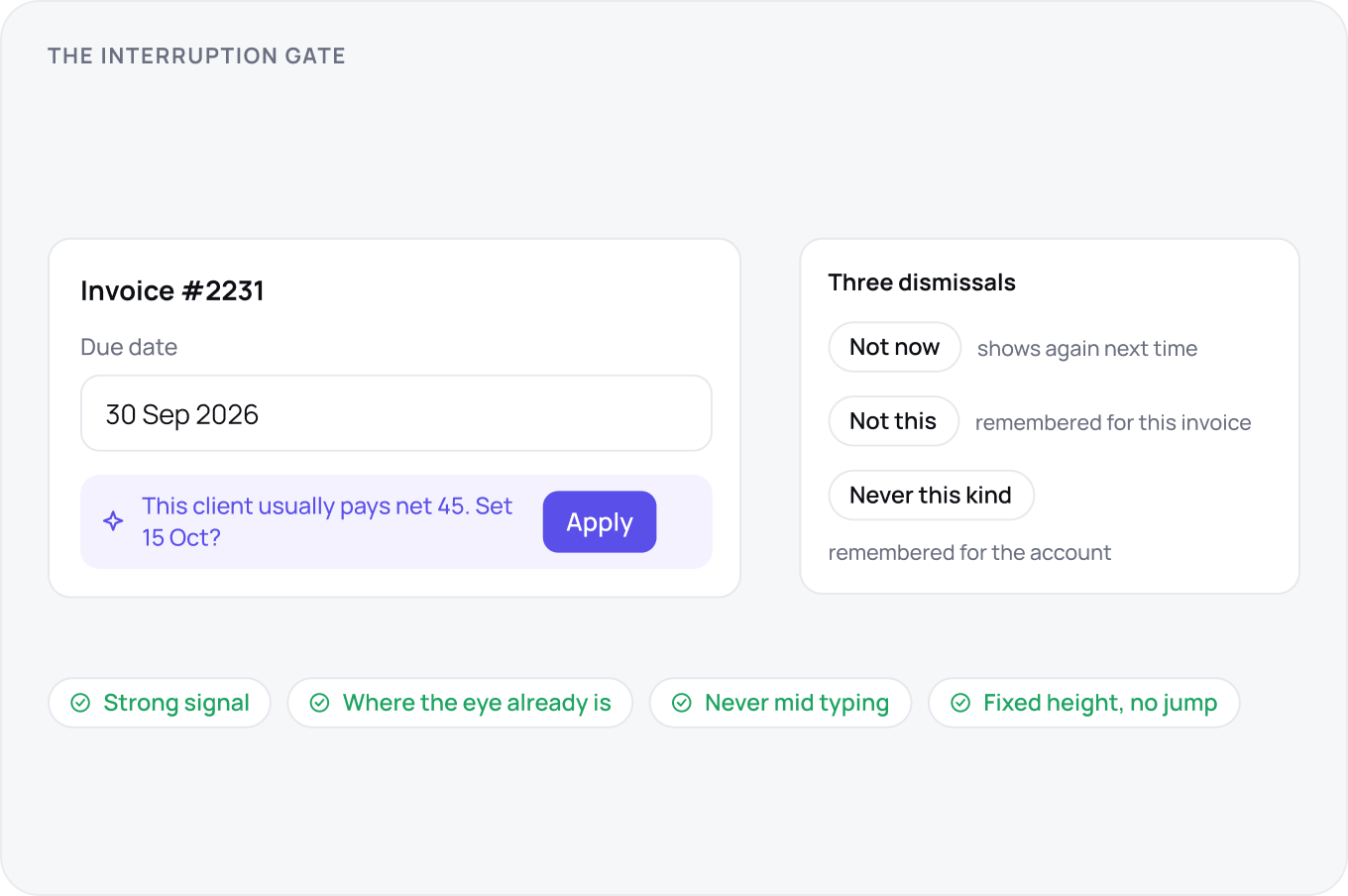Viewport: 1348px width, 896px height.
Task: Dismiss with the Not now pill
Action: (x=894, y=347)
